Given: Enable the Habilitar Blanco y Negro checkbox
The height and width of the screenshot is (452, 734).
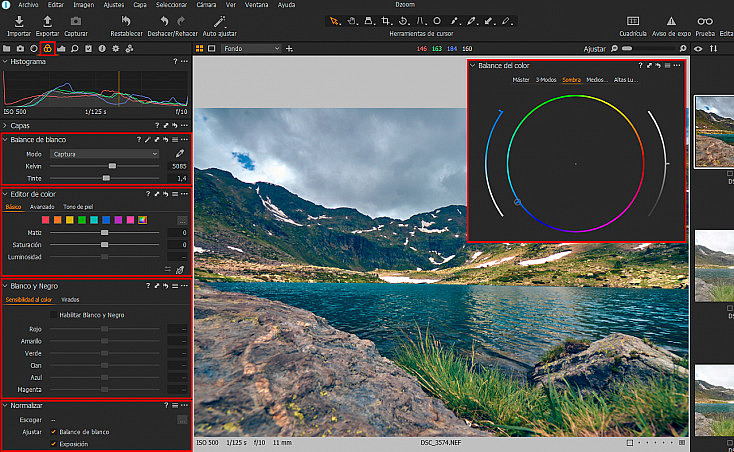Looking at the screenshot, I should click(x=53, y=315).
